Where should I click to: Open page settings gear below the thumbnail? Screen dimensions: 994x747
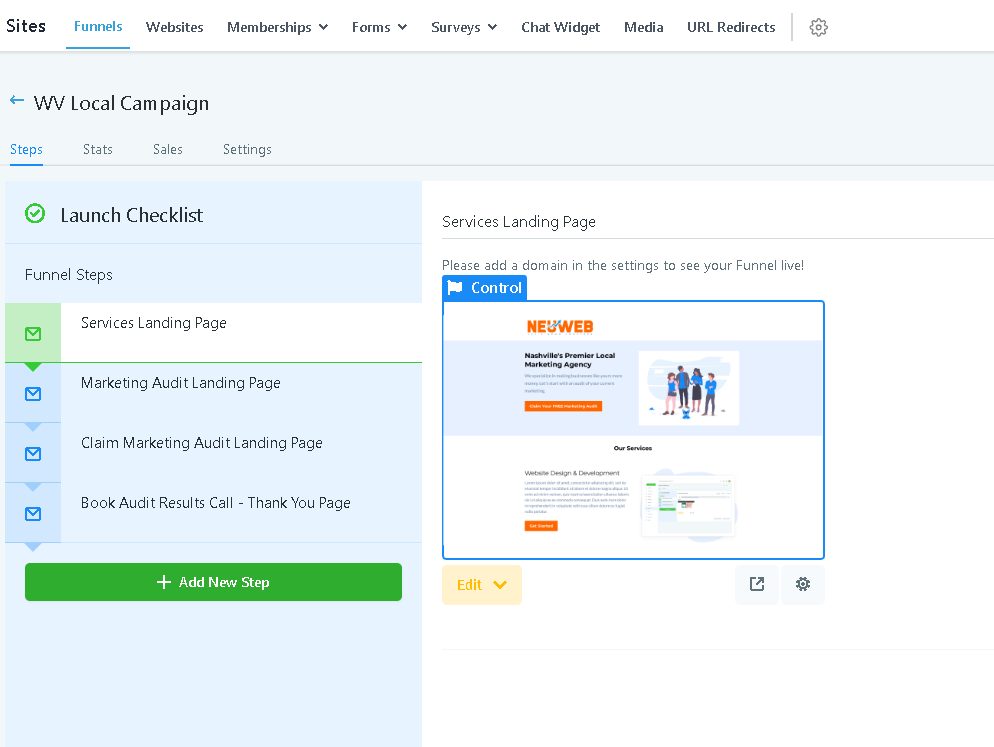pos(803,585)
